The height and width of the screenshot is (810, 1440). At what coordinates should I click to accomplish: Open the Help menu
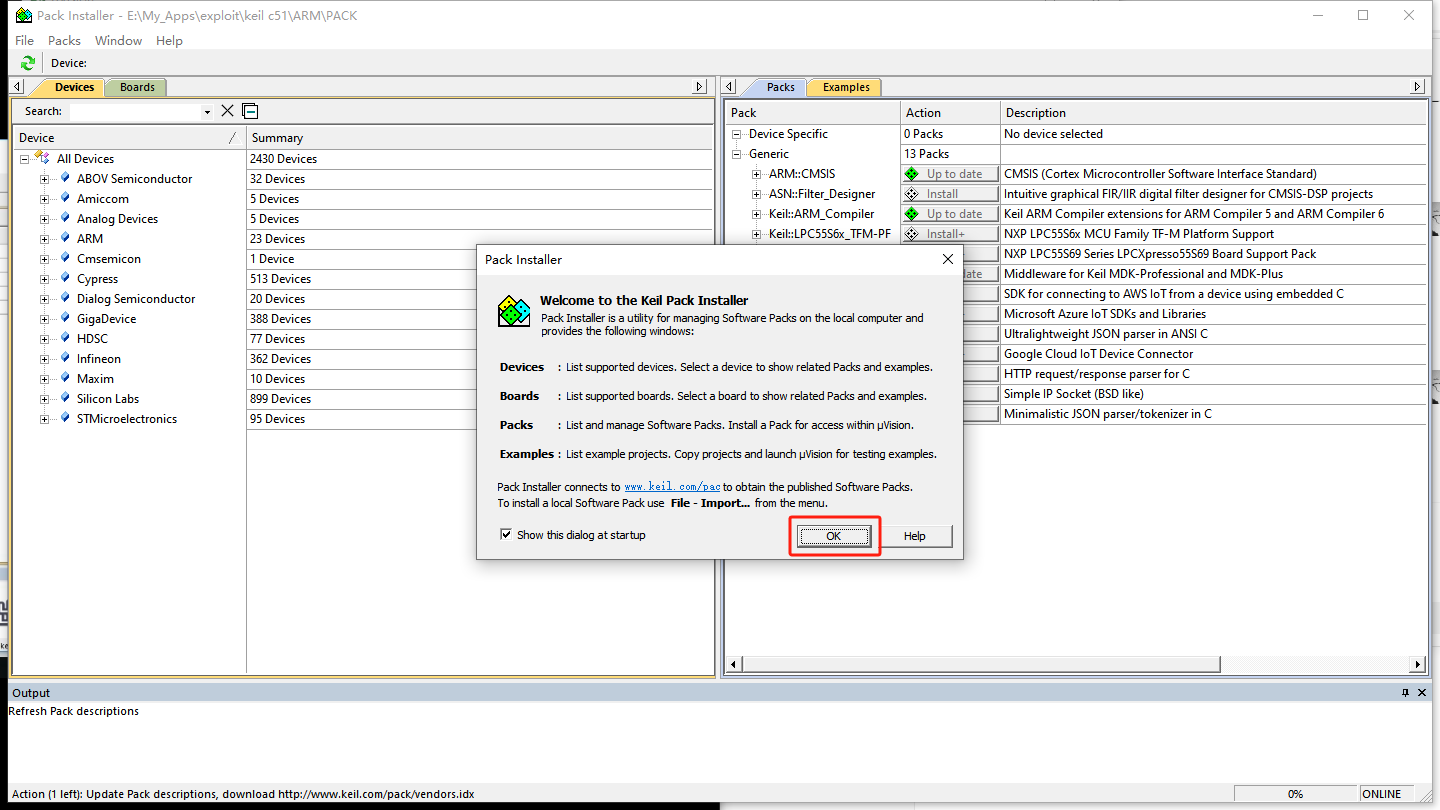[x=169, y=40]
